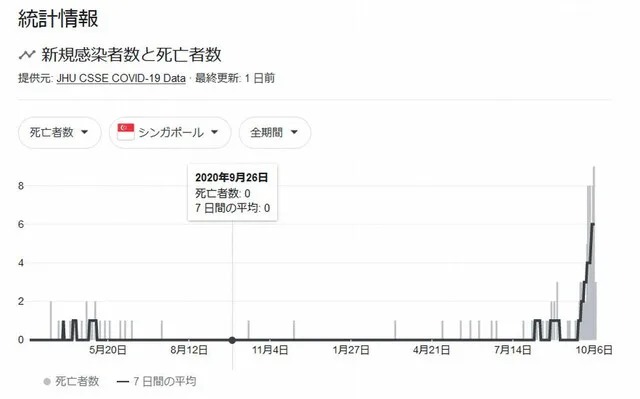Click the selected data point on the chart line
Viewport: 640px width, 399px height.
232,340
